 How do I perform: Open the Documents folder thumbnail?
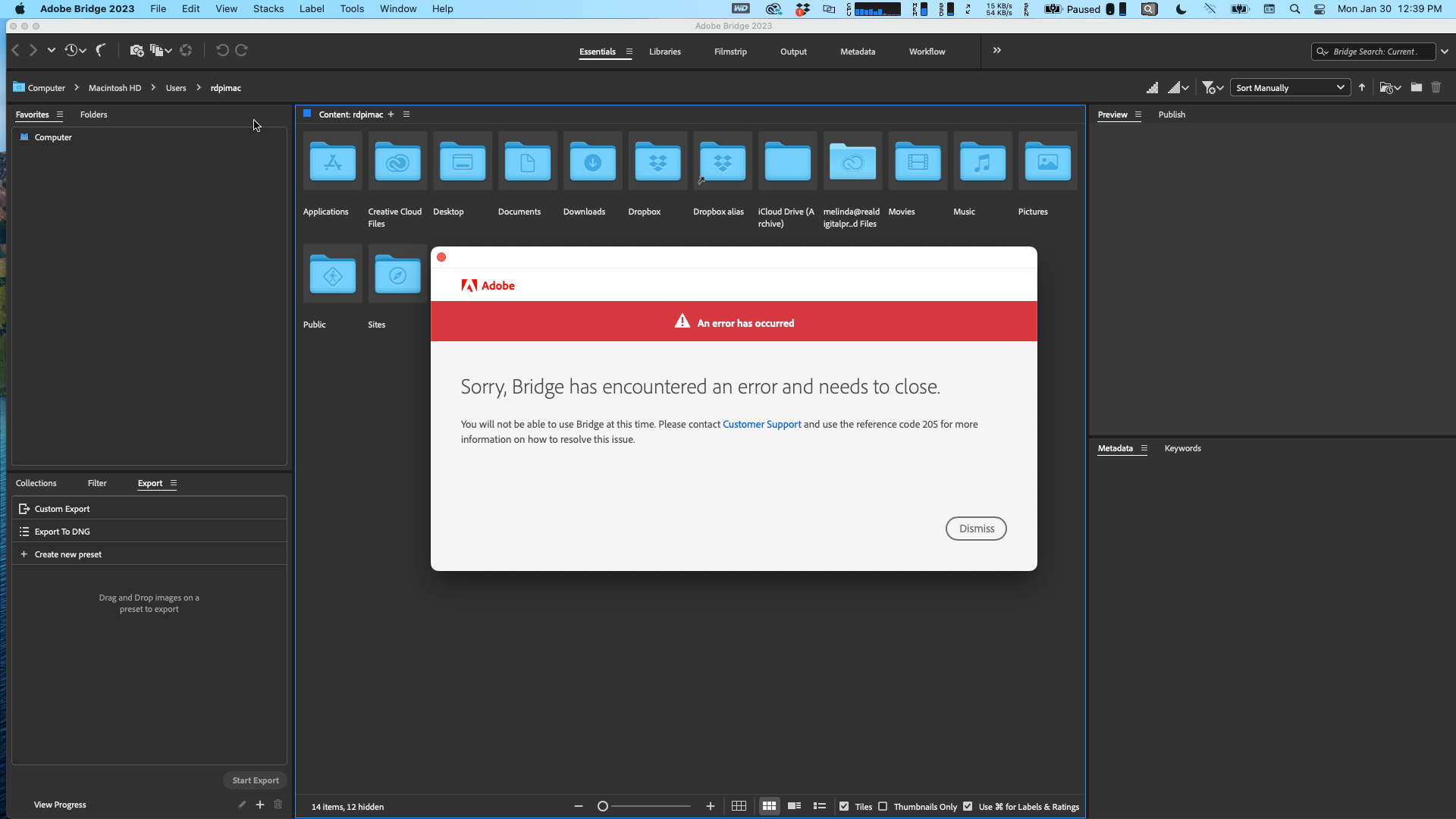526,161
